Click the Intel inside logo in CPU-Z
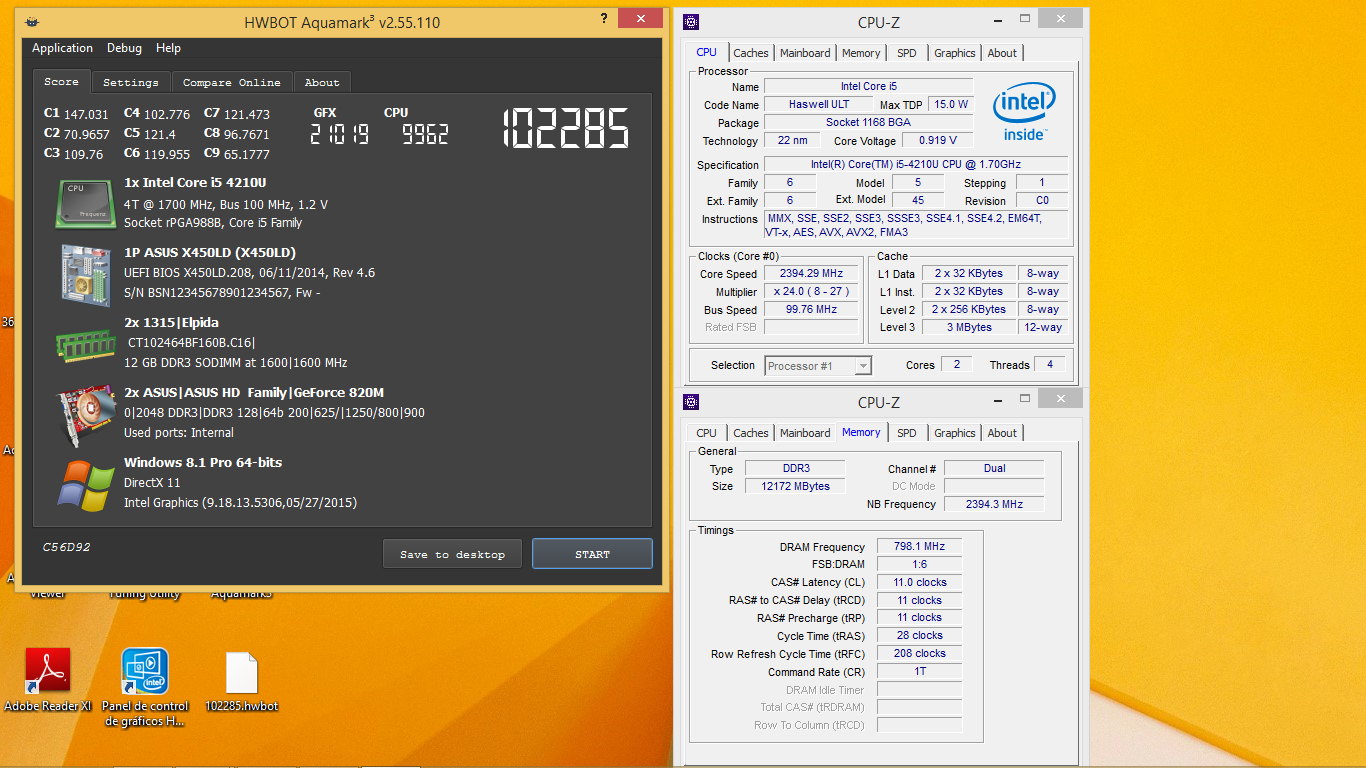Image resolution: width=1366 pixels, height=768 pixels. pos(1022,112)
